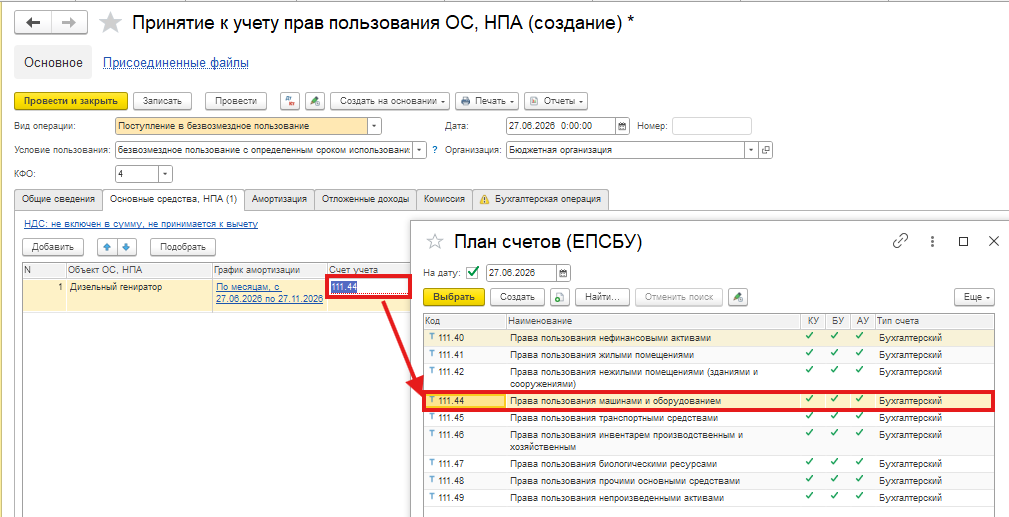Screen dimensions: 1009x517
Task: Click the На дату field in План счетов
Action: point(521,272)
